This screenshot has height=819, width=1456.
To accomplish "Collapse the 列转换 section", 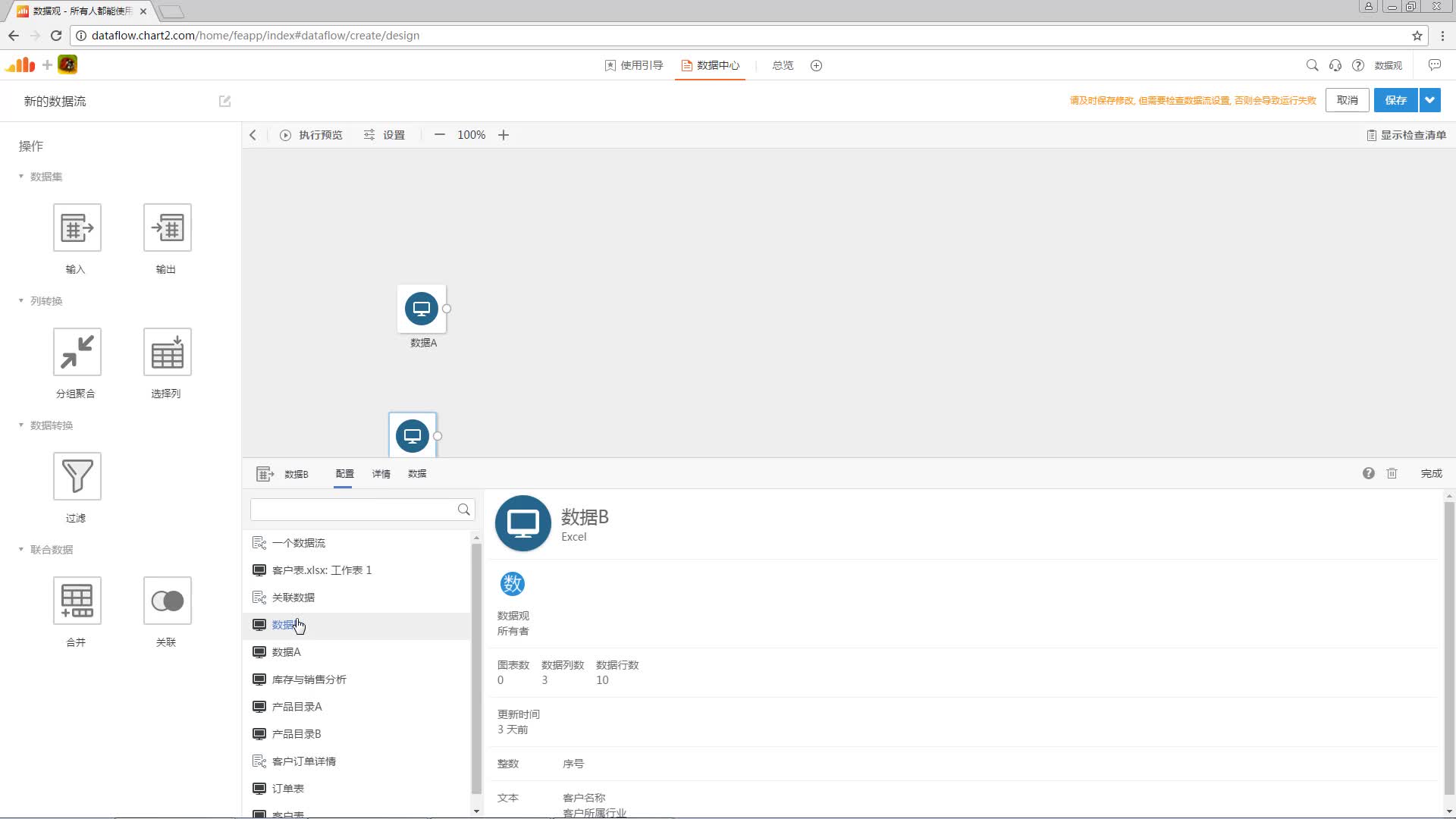I will click(x=21, y=301).
